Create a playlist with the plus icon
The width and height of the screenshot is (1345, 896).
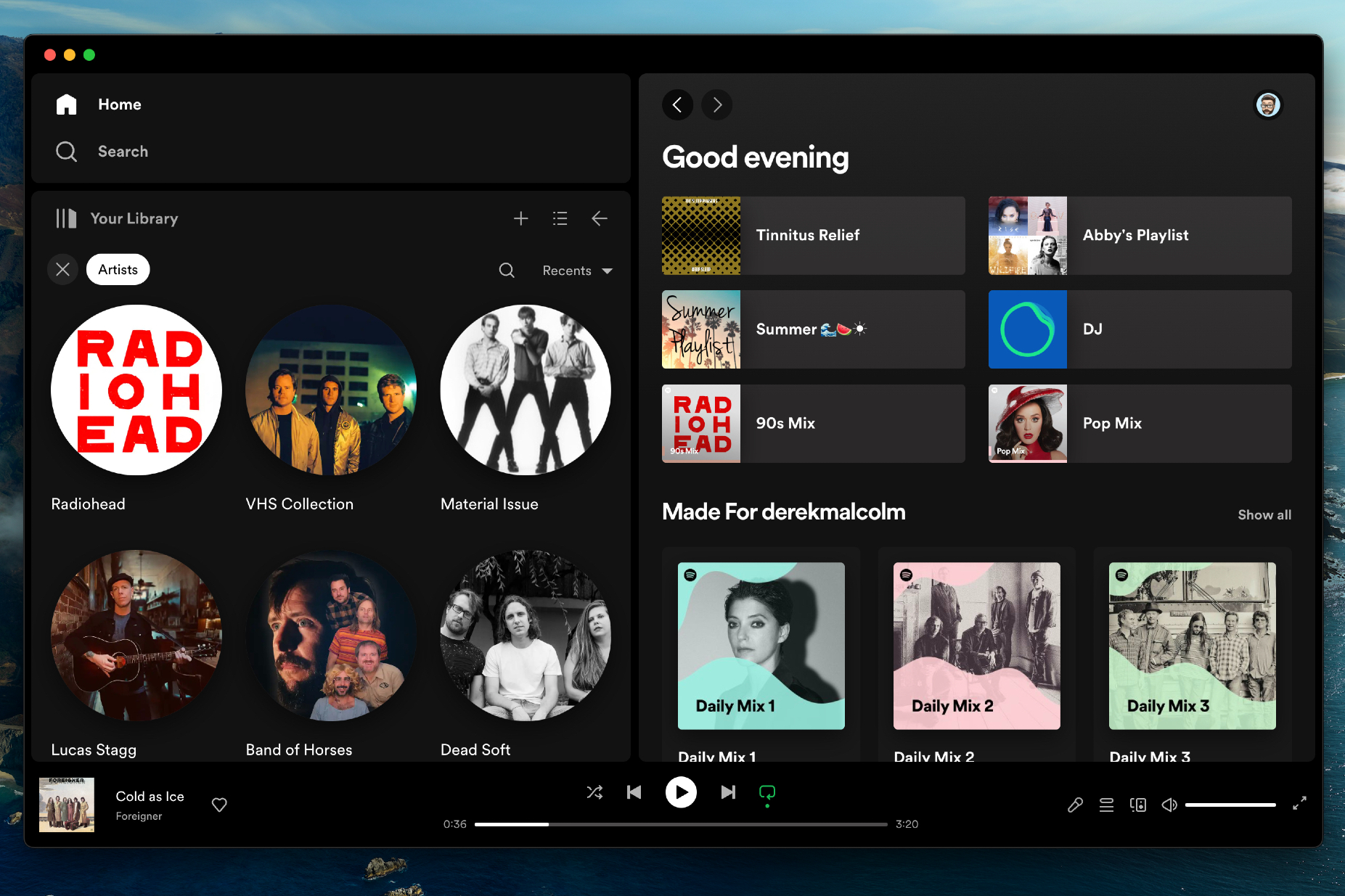coord(520,218)
